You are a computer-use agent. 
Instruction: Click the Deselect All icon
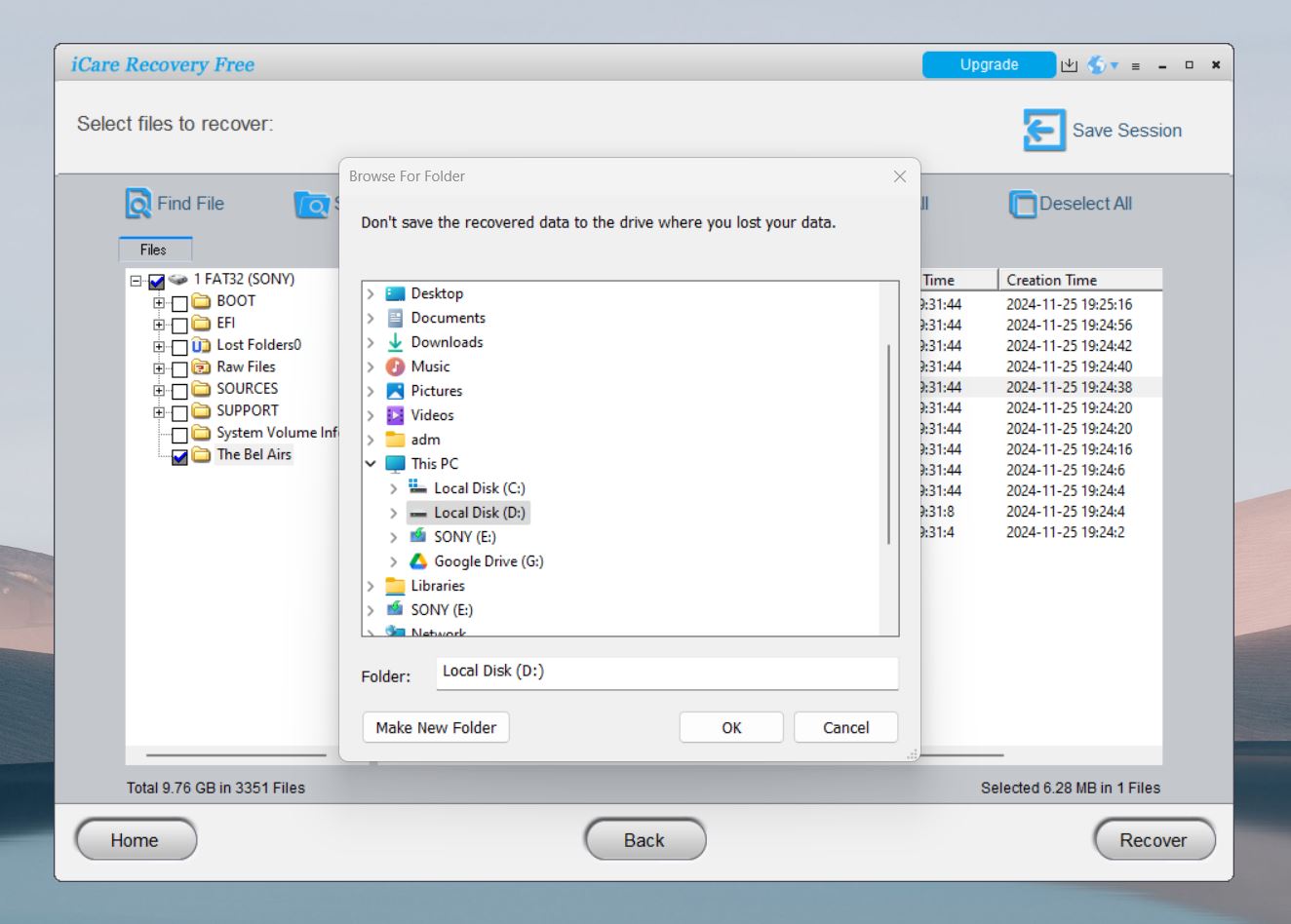(x=1023, y=204)
